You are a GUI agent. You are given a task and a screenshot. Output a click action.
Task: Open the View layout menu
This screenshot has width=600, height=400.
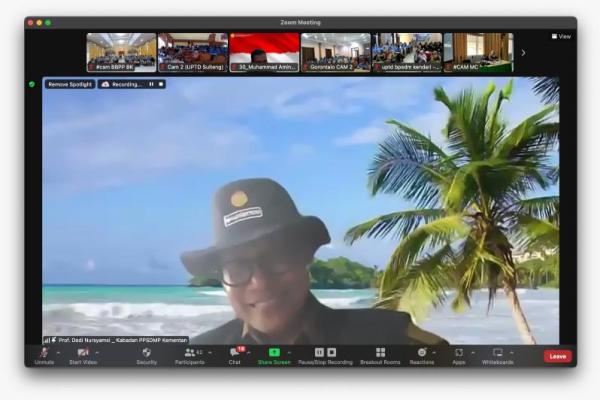[561, 37]
